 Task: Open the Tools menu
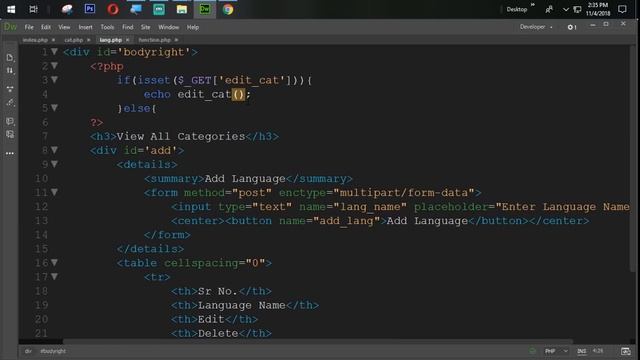(107, 27)
